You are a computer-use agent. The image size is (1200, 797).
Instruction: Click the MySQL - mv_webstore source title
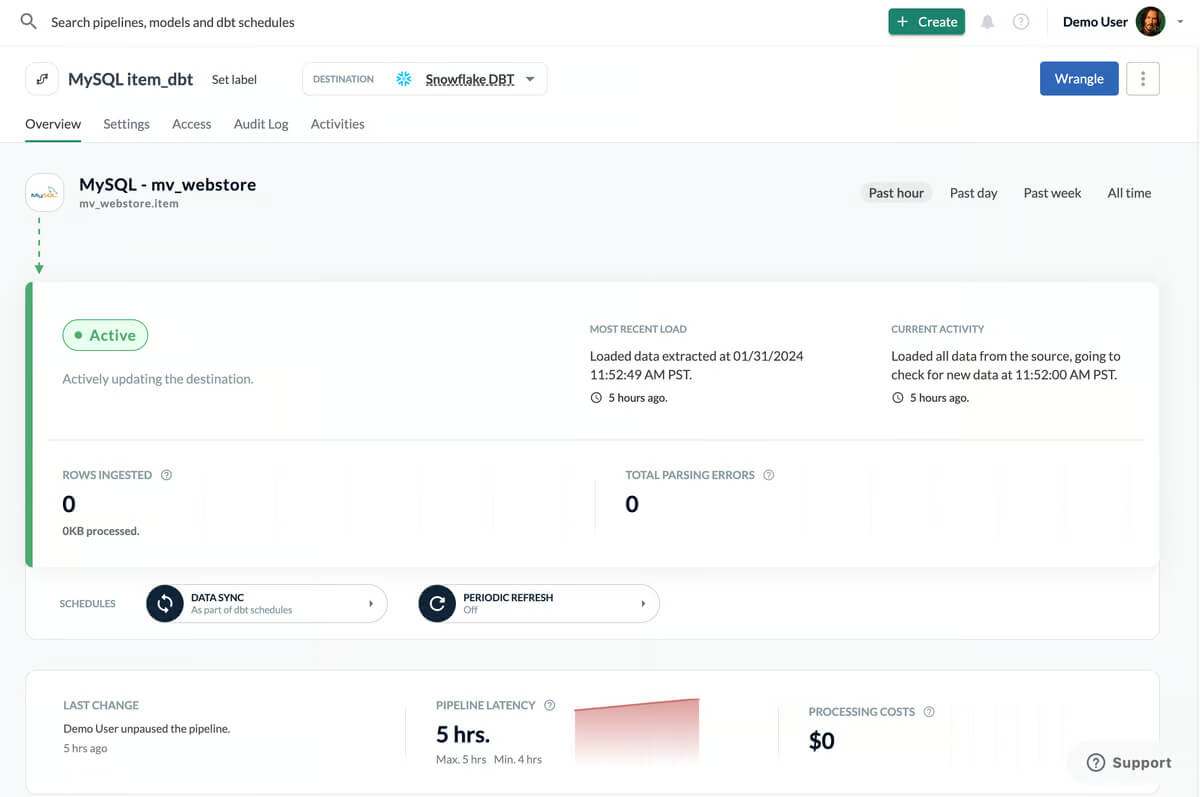(x=167, y=184)
